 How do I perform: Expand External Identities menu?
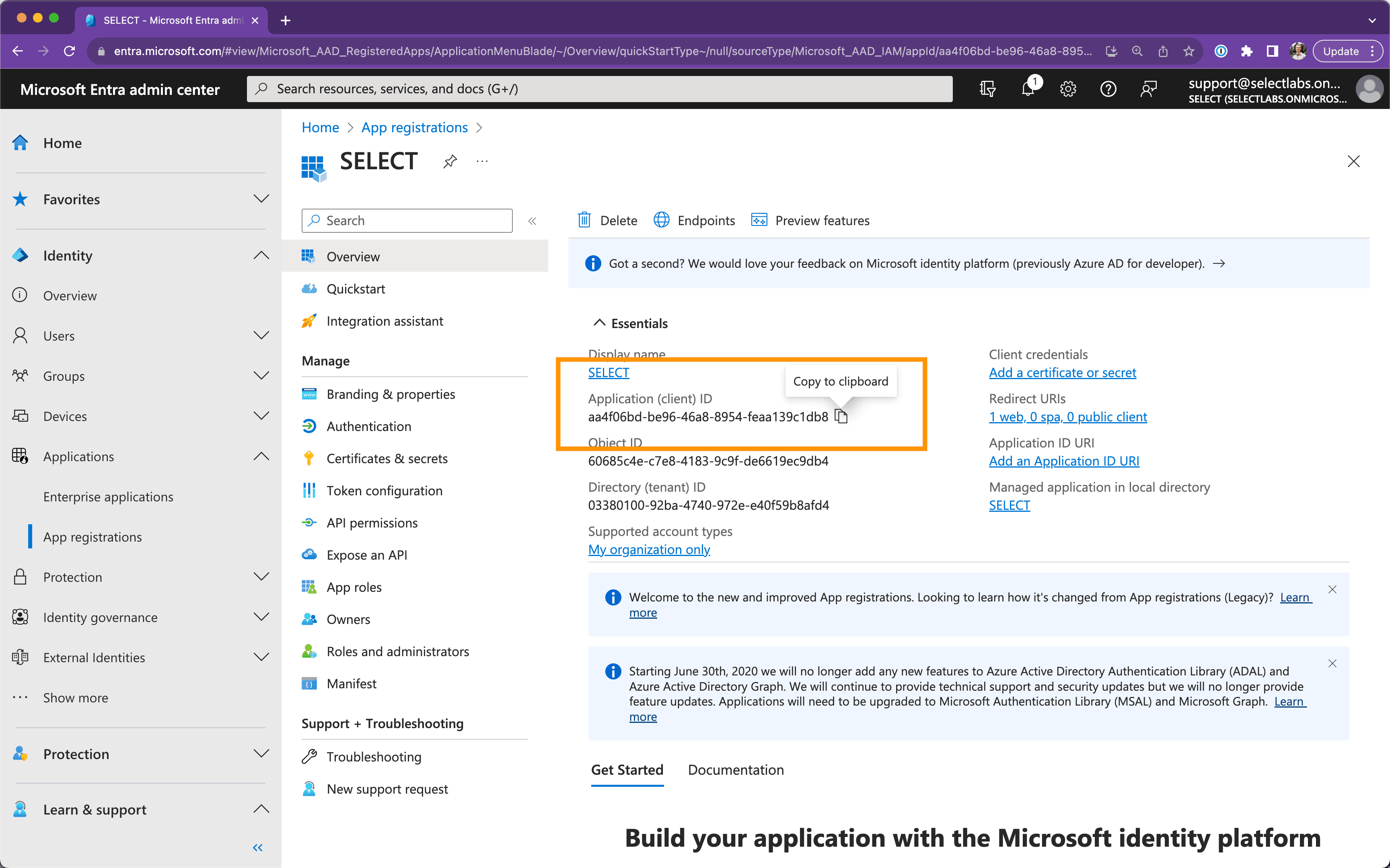[x=261, y=657]
